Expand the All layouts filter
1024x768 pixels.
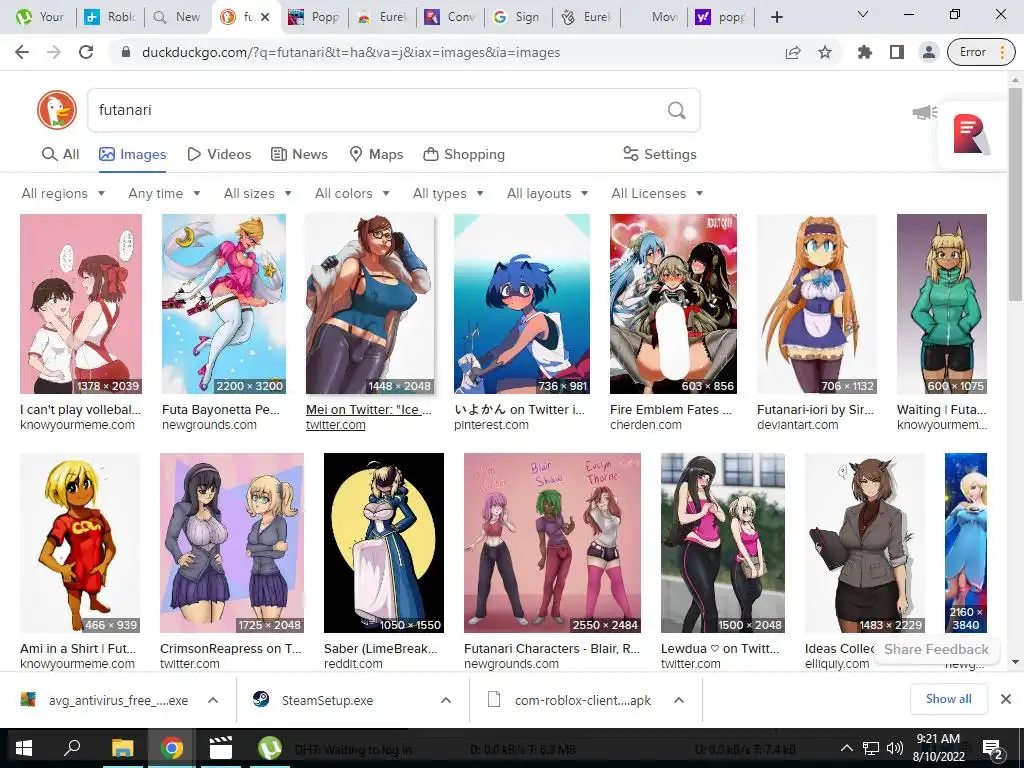pyautogui.click(x=548, y=193)
